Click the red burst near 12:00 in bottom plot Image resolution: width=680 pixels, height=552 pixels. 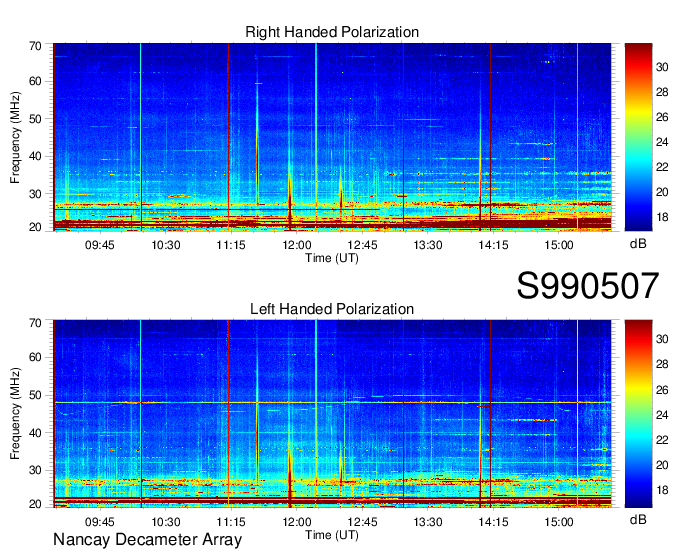[290, 475]
